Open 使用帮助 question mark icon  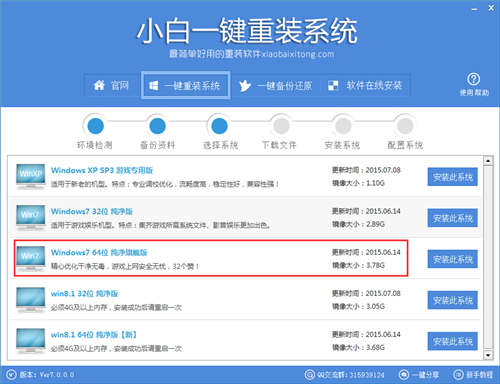(474, 79)
